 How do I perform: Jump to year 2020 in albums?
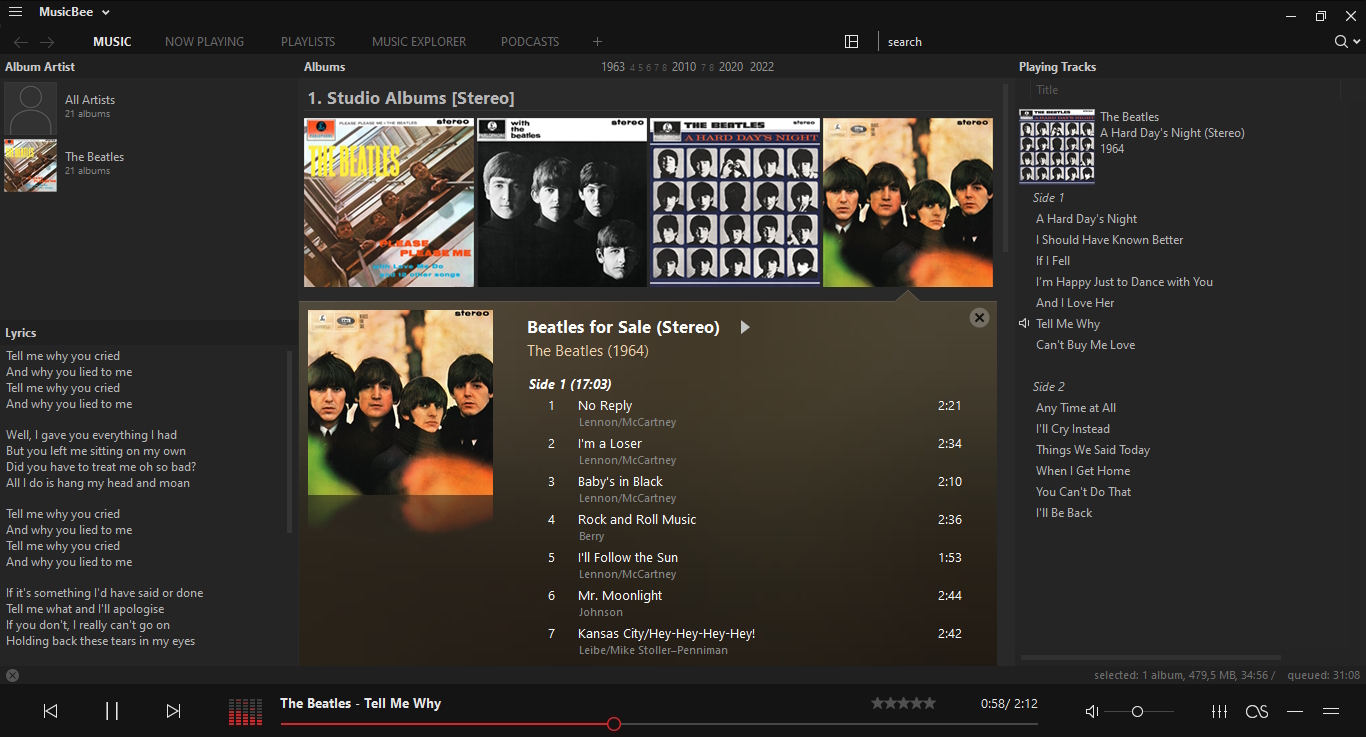[x=731, y=67]
